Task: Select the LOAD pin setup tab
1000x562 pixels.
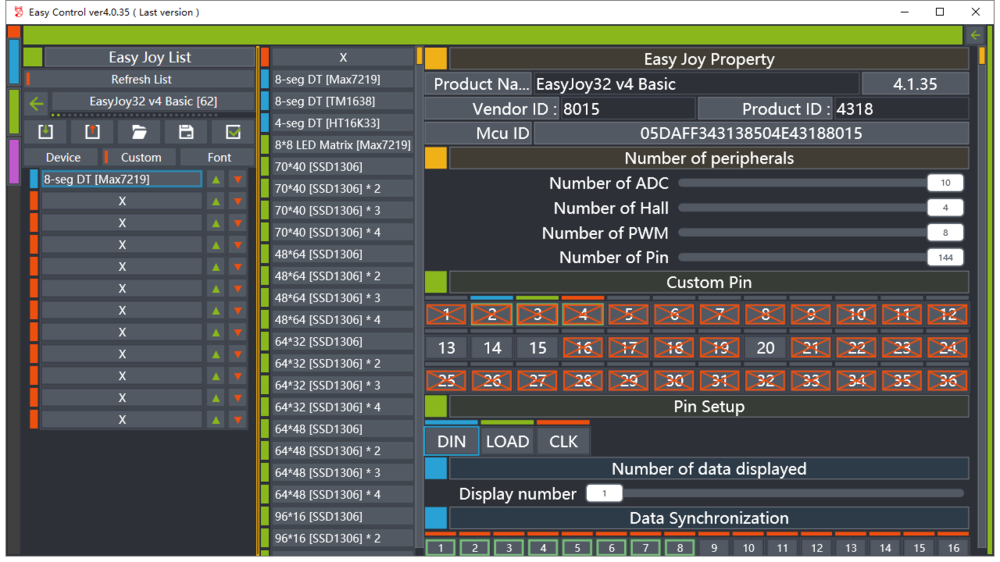Action: pyautogui.click(x=508, y=441)
